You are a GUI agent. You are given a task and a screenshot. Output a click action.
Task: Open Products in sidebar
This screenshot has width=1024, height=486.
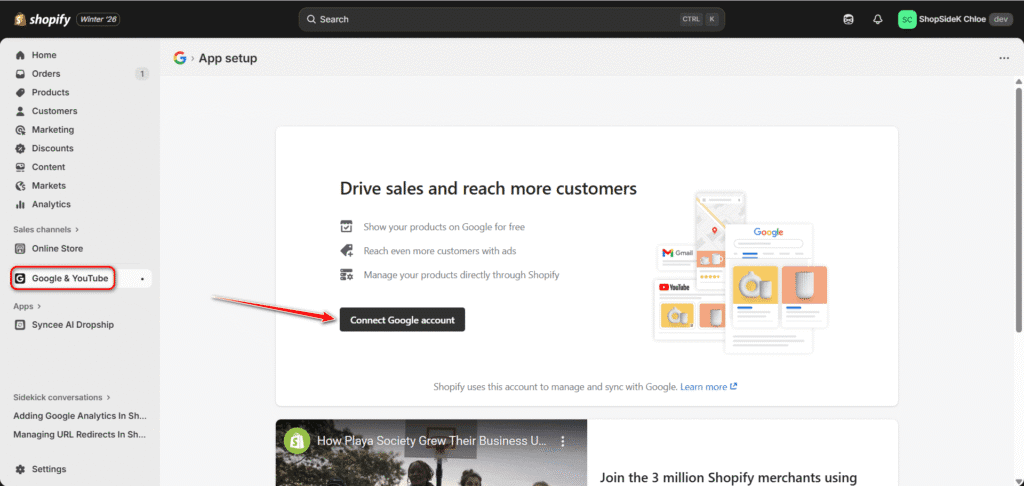click(50, 92)
